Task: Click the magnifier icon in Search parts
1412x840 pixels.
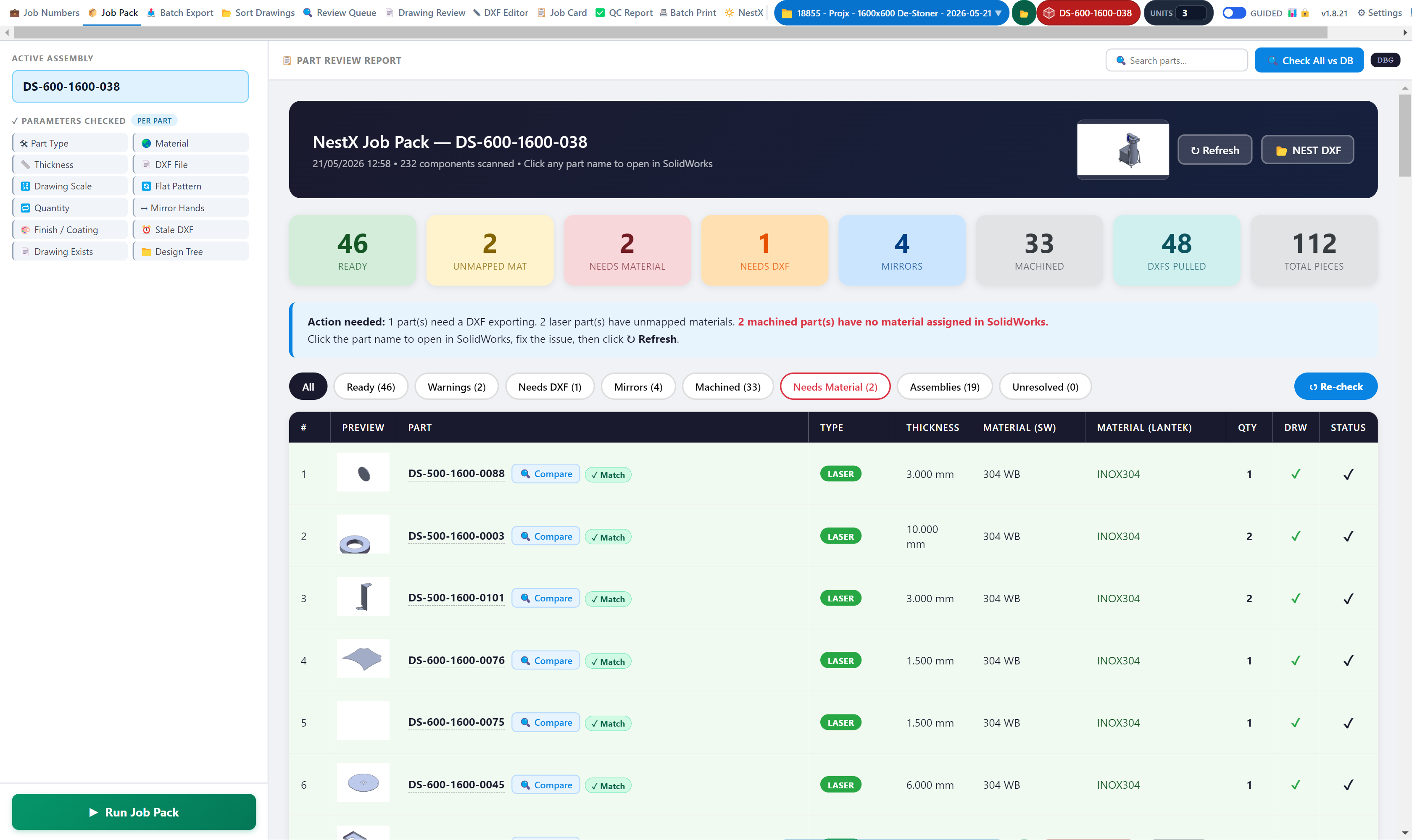Action: point(1120,60)
